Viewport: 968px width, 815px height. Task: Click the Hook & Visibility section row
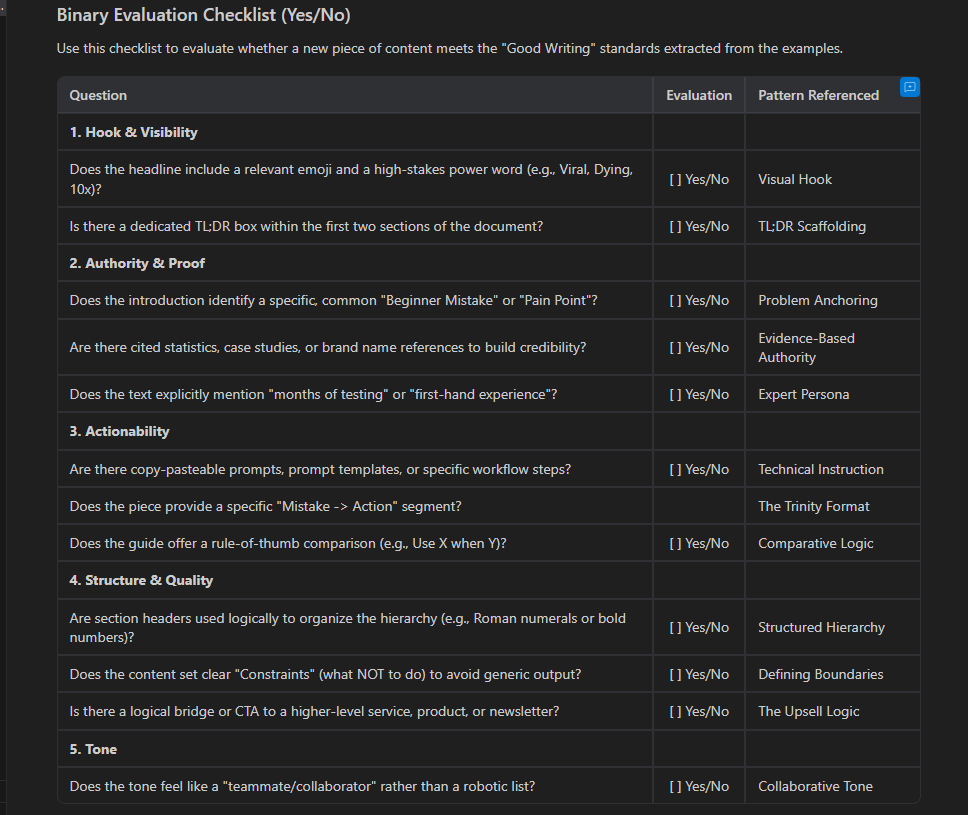[x=488, y=132]
